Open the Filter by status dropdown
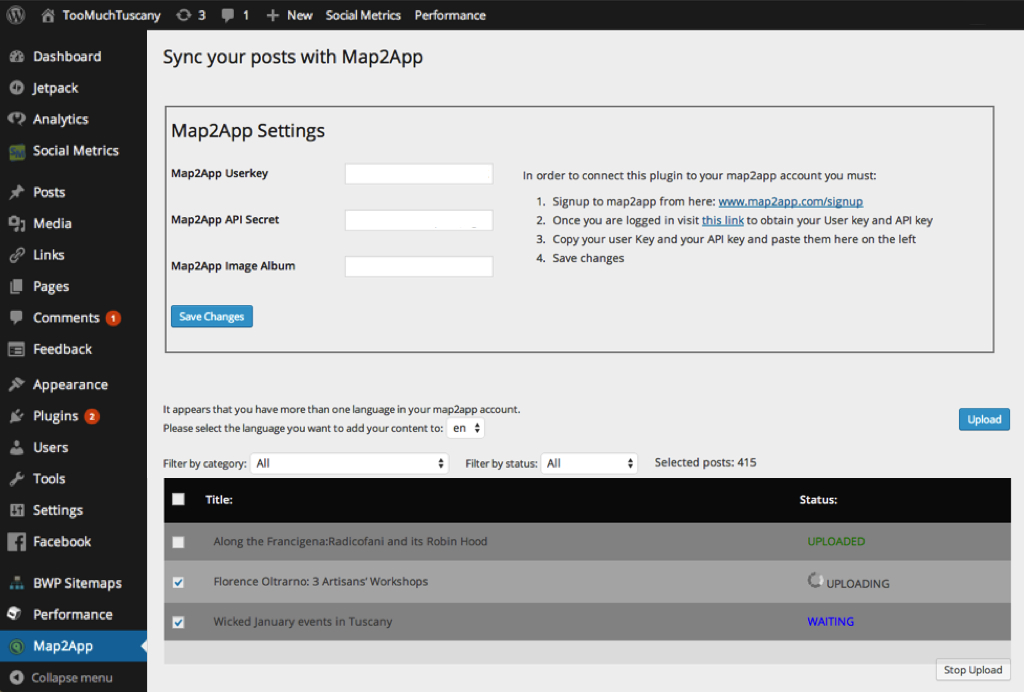Viewport: 1024px width, 700px height. click(589, 463)
